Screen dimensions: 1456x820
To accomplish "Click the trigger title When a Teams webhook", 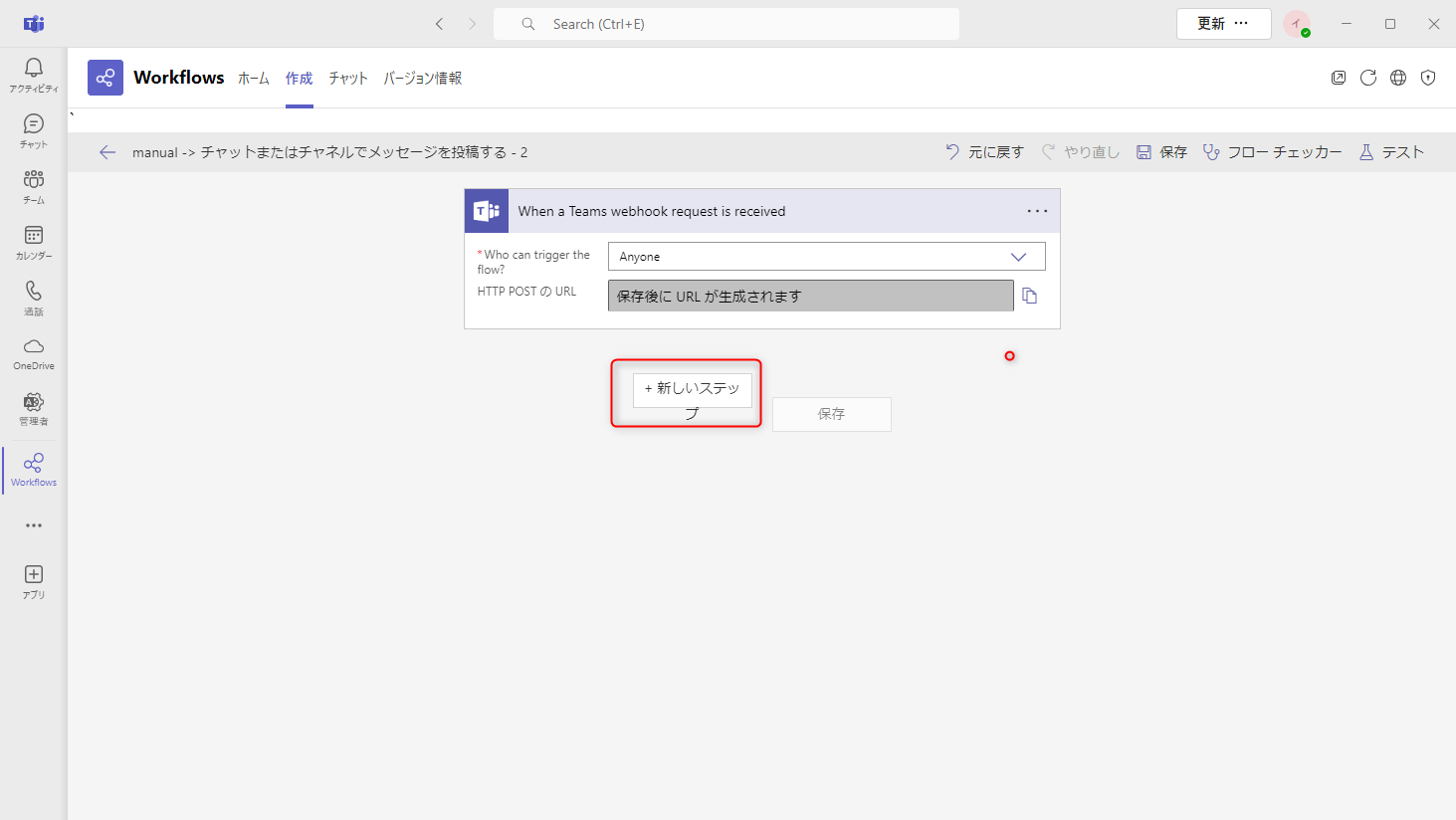I will pyautogui.click(x=652, y=211).
